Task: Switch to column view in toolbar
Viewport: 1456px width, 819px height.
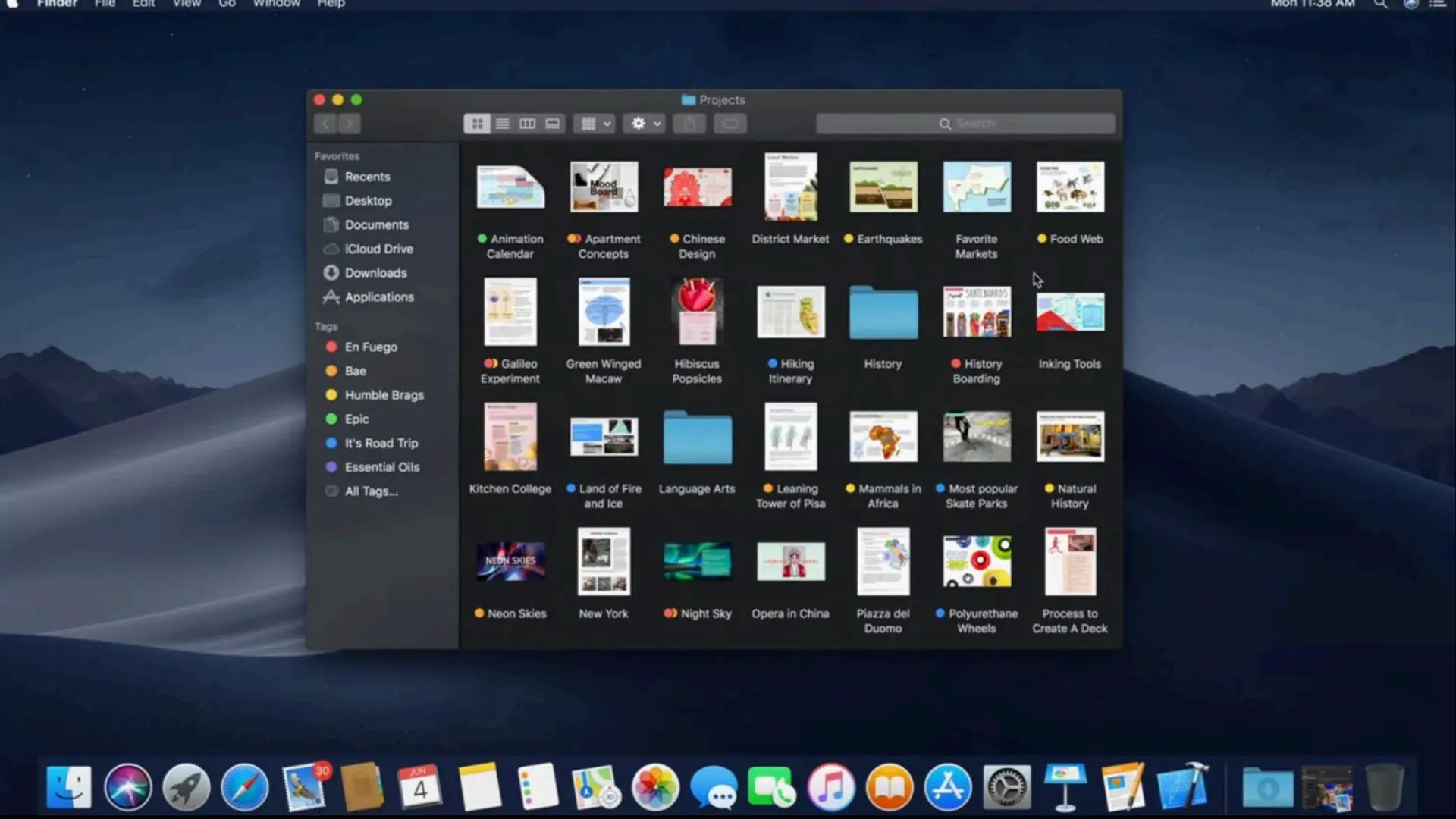Action: coord(527,124)
